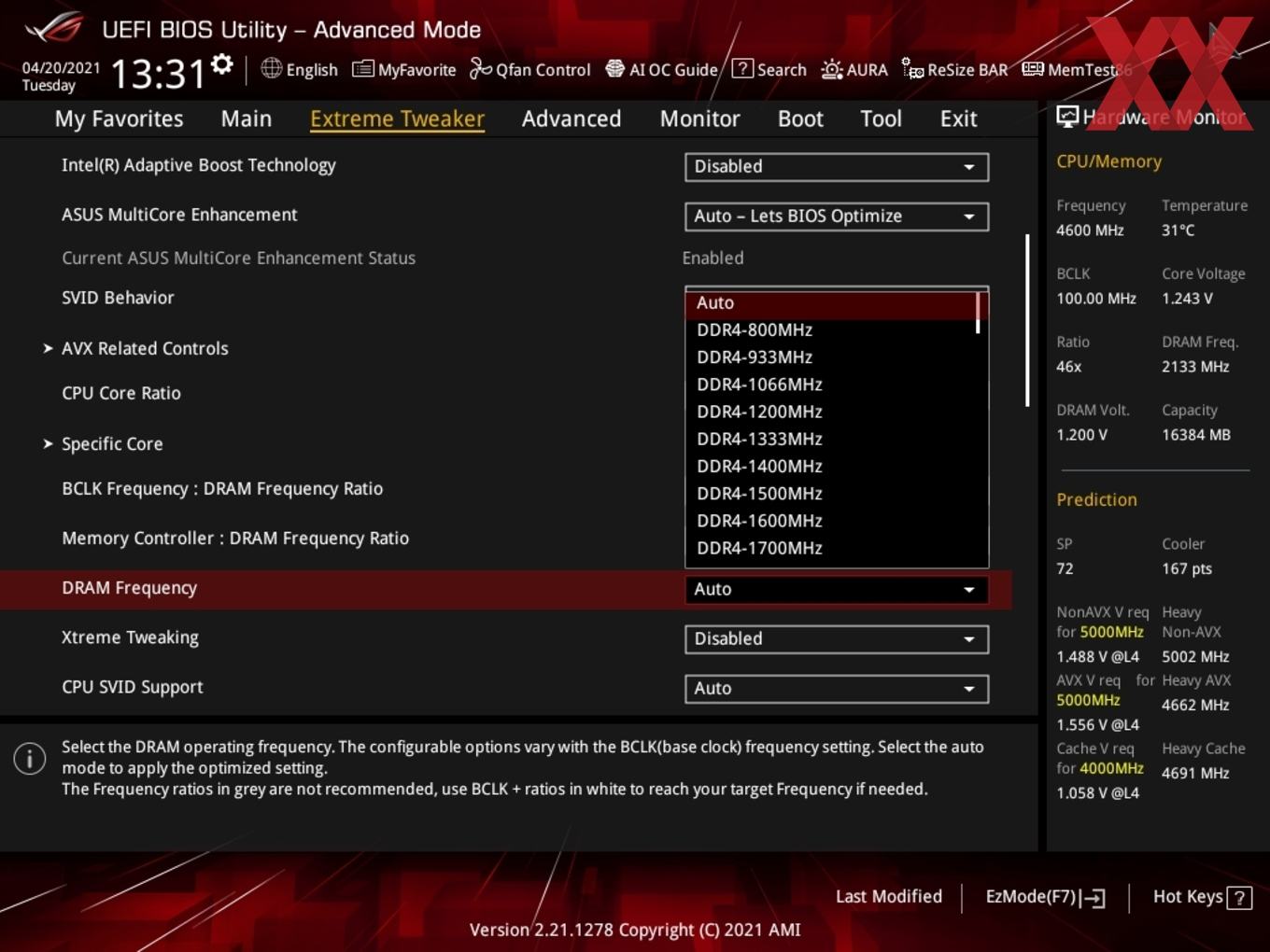
Task: Open CPU SVID Support dropdown
Action: pos(837,689)
